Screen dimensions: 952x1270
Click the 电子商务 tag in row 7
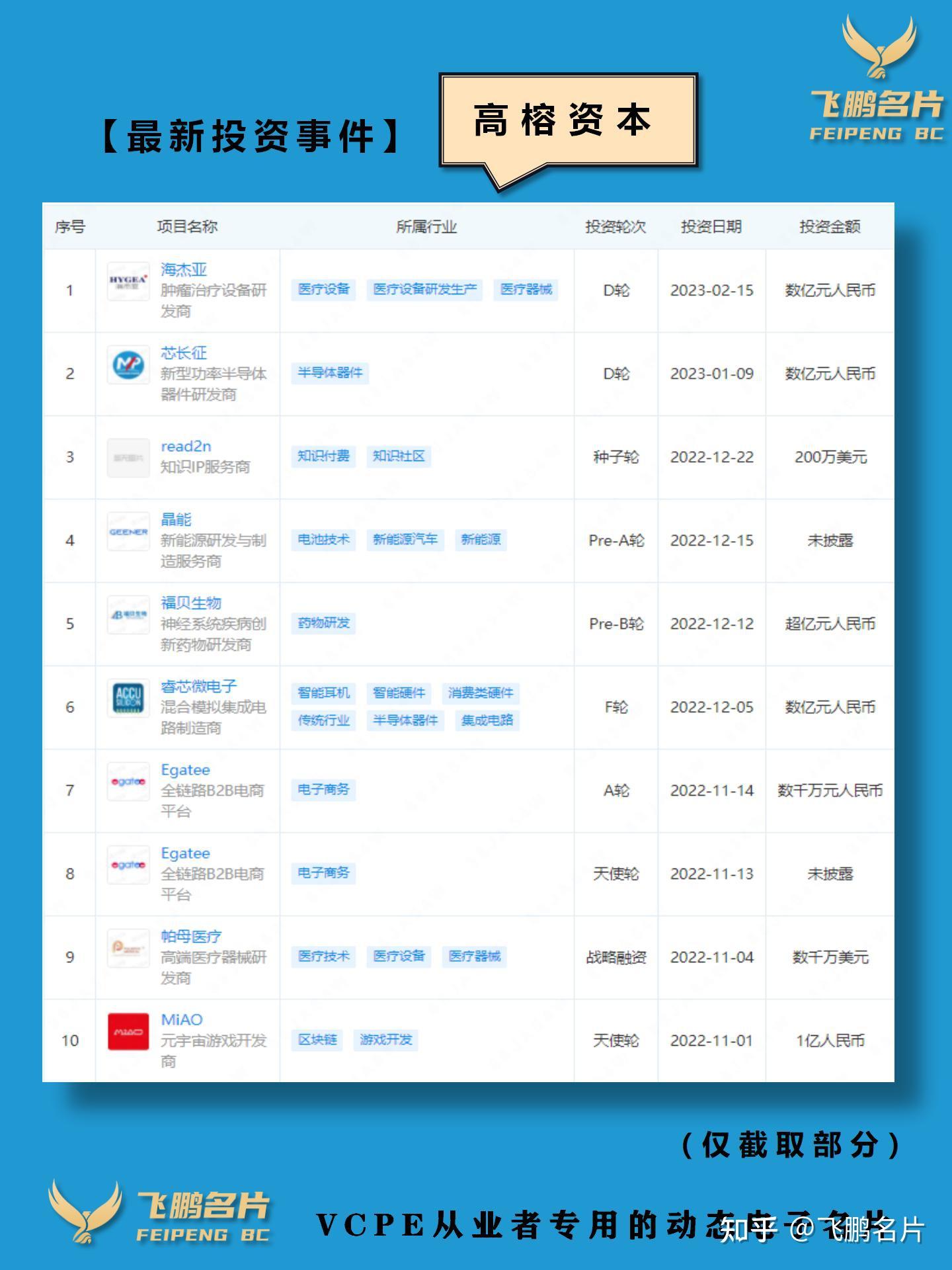pyautogui.click(x=323, y=790)
